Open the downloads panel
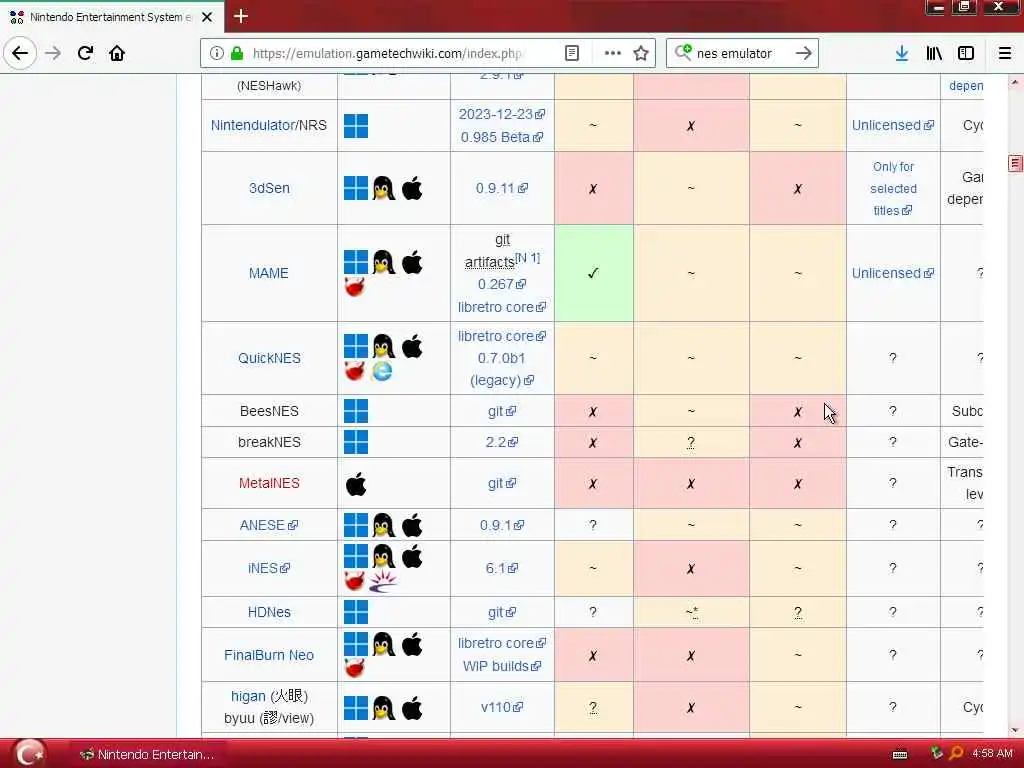 902,53
